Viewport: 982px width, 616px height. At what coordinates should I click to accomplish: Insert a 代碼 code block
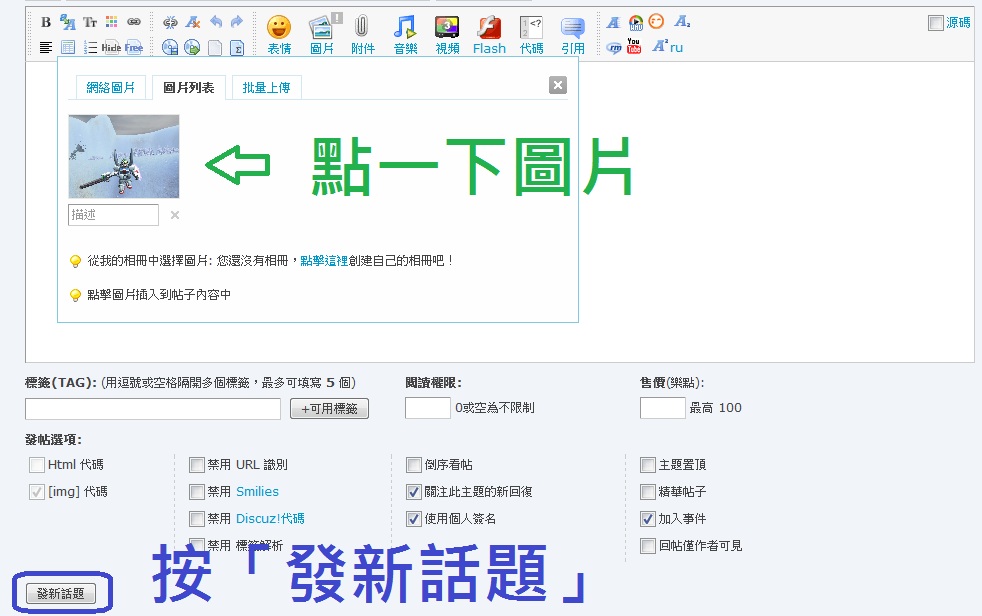(x=532, y=35)
